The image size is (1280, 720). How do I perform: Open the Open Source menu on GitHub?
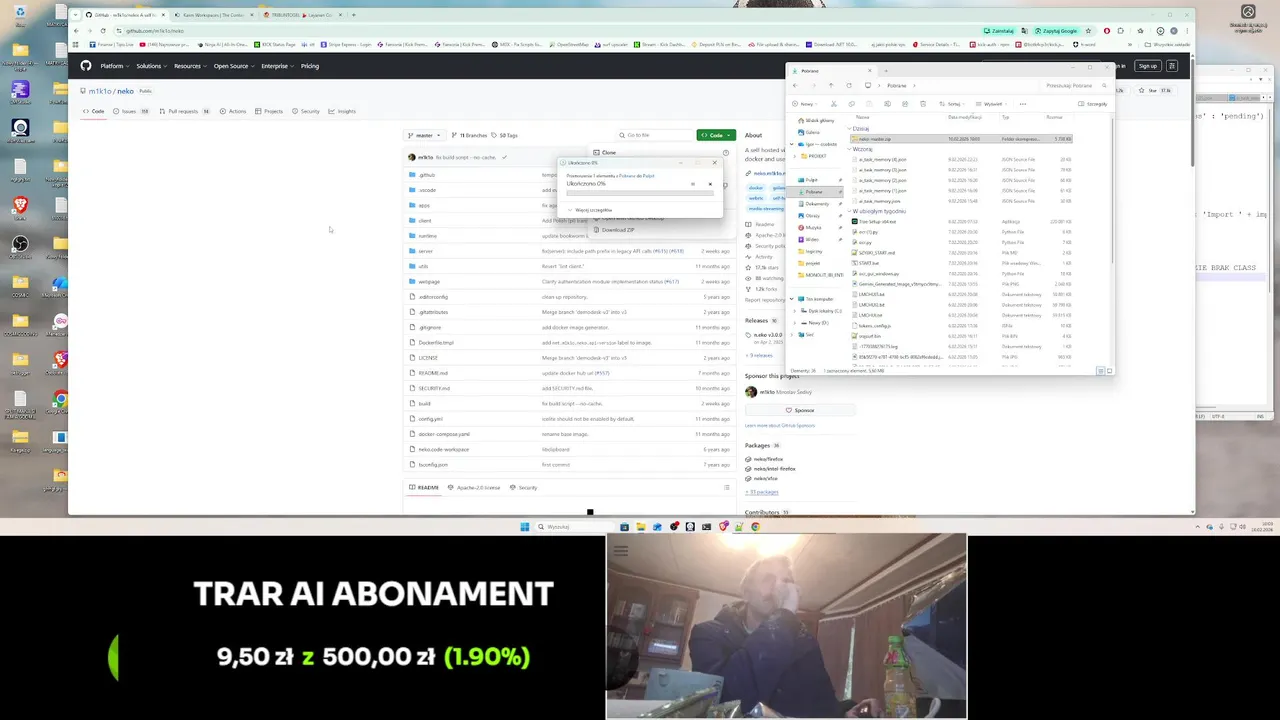[x=233, y=66]
